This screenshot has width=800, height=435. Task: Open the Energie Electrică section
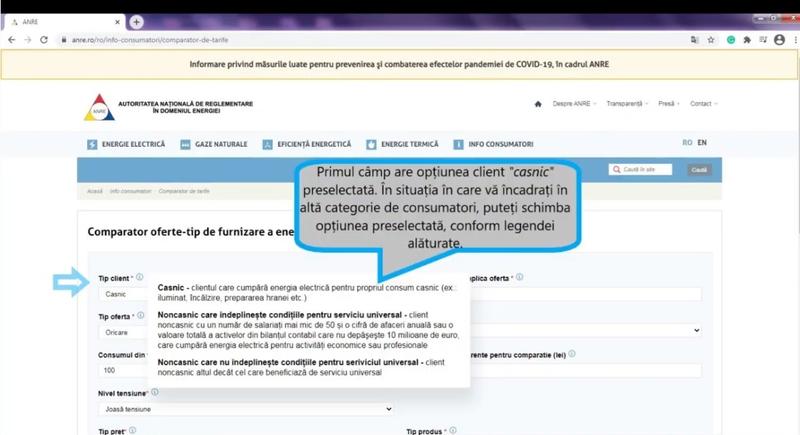point(126,144)
